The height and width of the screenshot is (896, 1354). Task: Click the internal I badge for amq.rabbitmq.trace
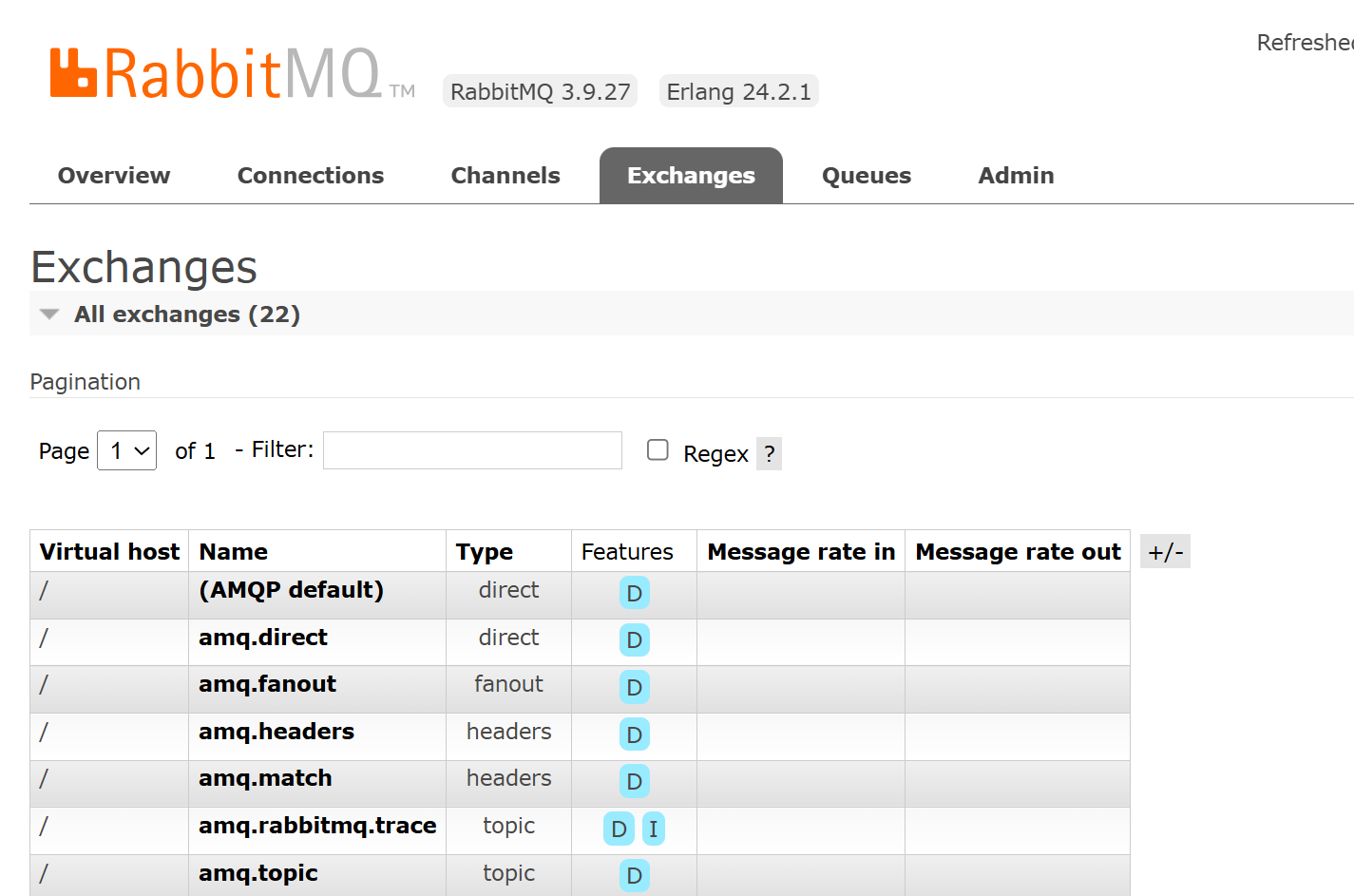point(654,829)
